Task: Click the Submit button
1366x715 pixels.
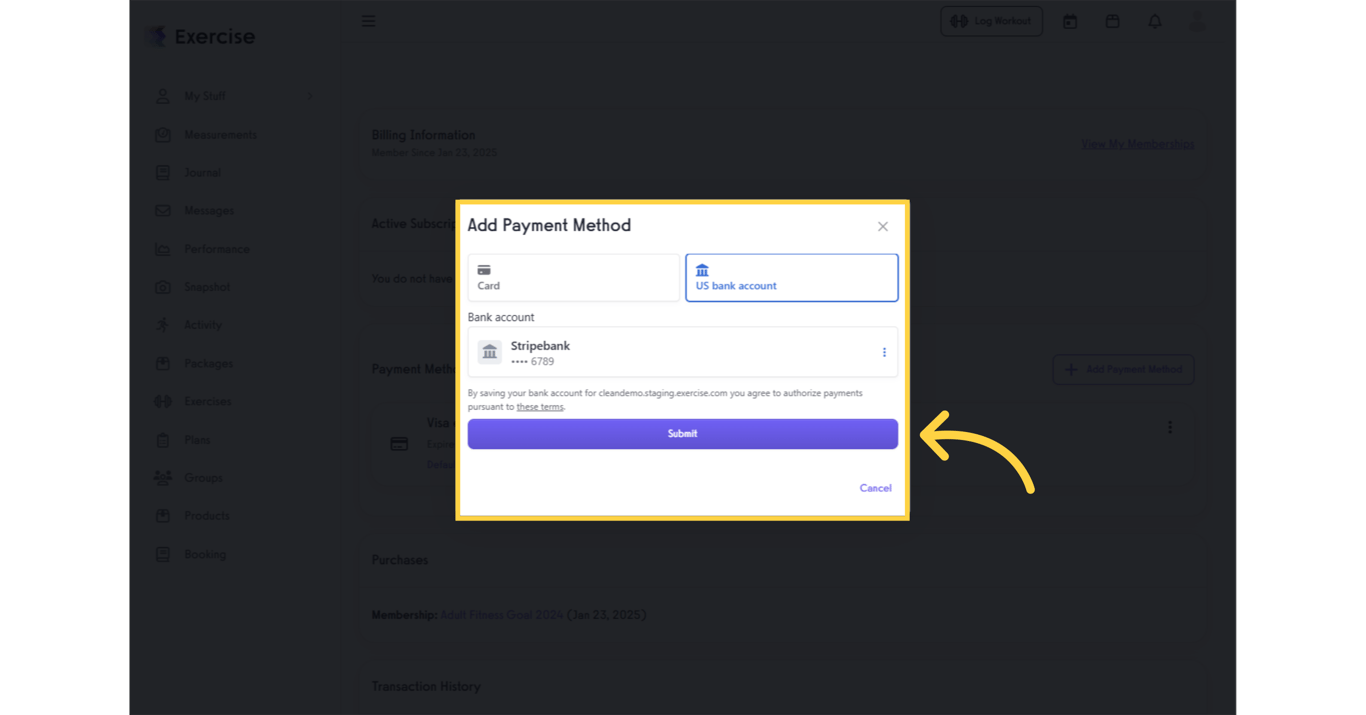Action: pyautogui.click(x=682, y=434)
